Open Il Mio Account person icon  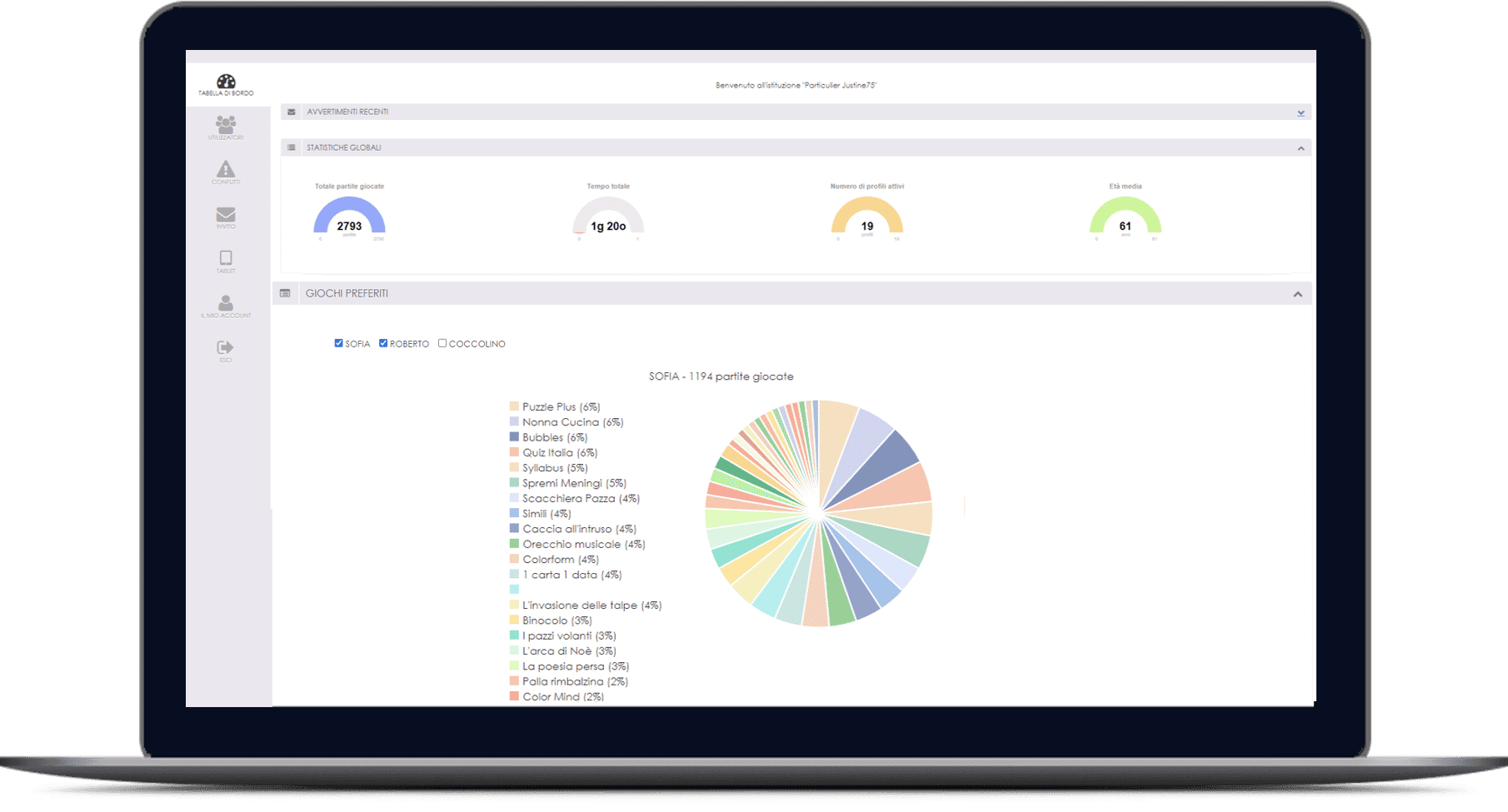pyautogui.click(x=226, y=302)
